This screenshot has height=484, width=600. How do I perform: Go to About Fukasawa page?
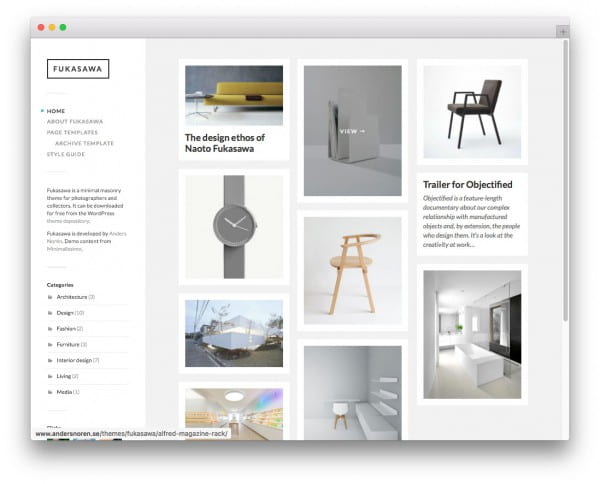(75, 122)
